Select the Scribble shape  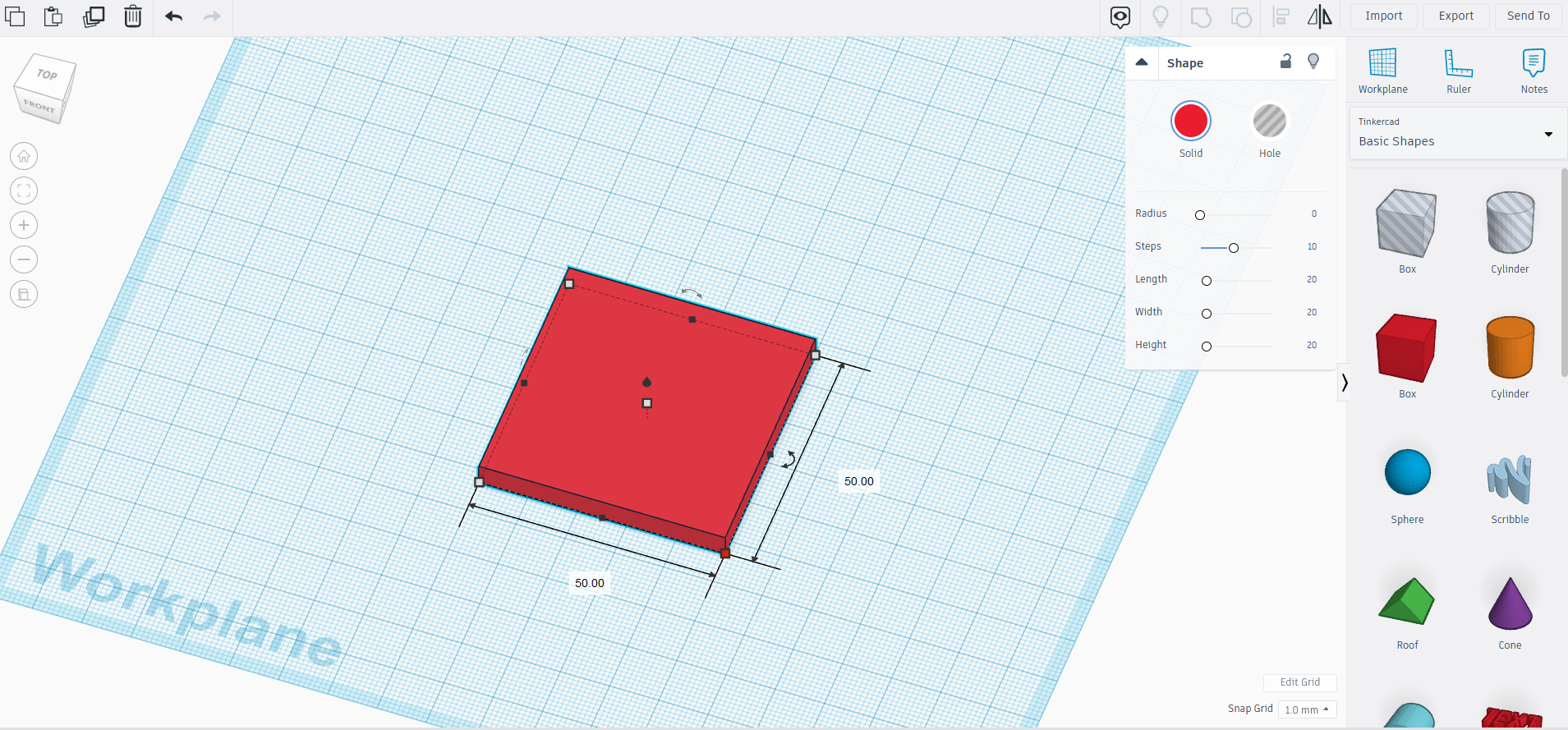(1510, 479)
